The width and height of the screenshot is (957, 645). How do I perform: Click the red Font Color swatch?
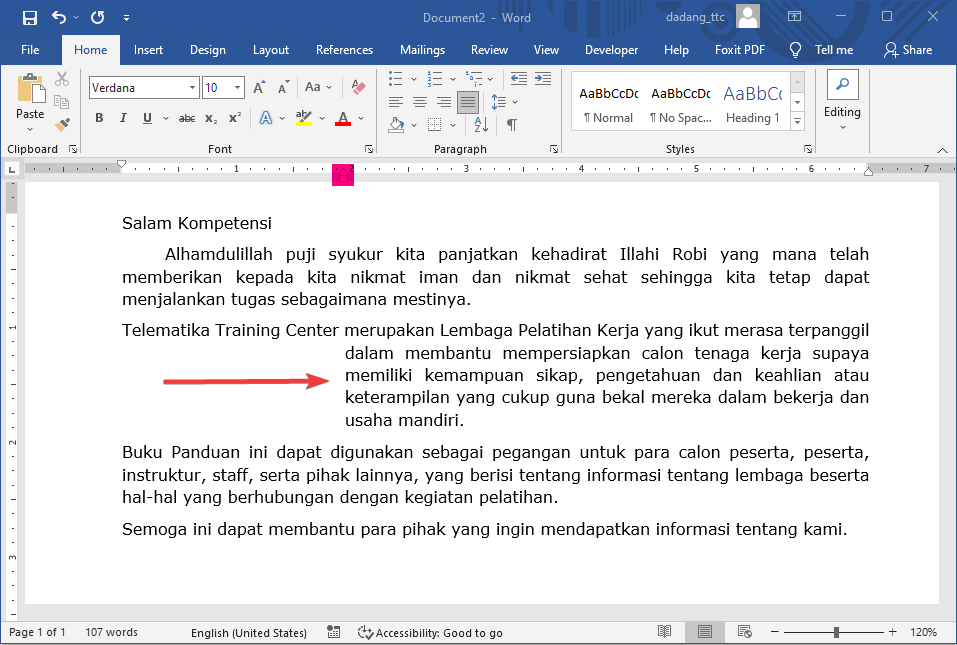(343, 119)
